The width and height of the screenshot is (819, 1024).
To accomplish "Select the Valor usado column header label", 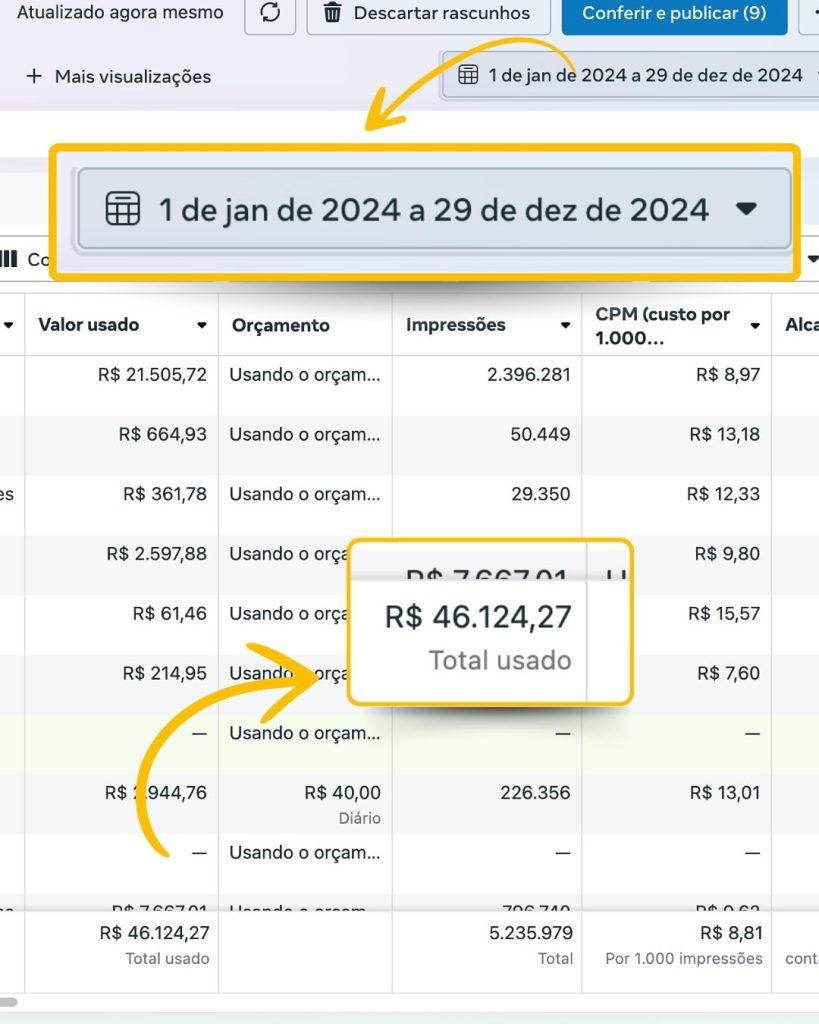I will (89, 325).
